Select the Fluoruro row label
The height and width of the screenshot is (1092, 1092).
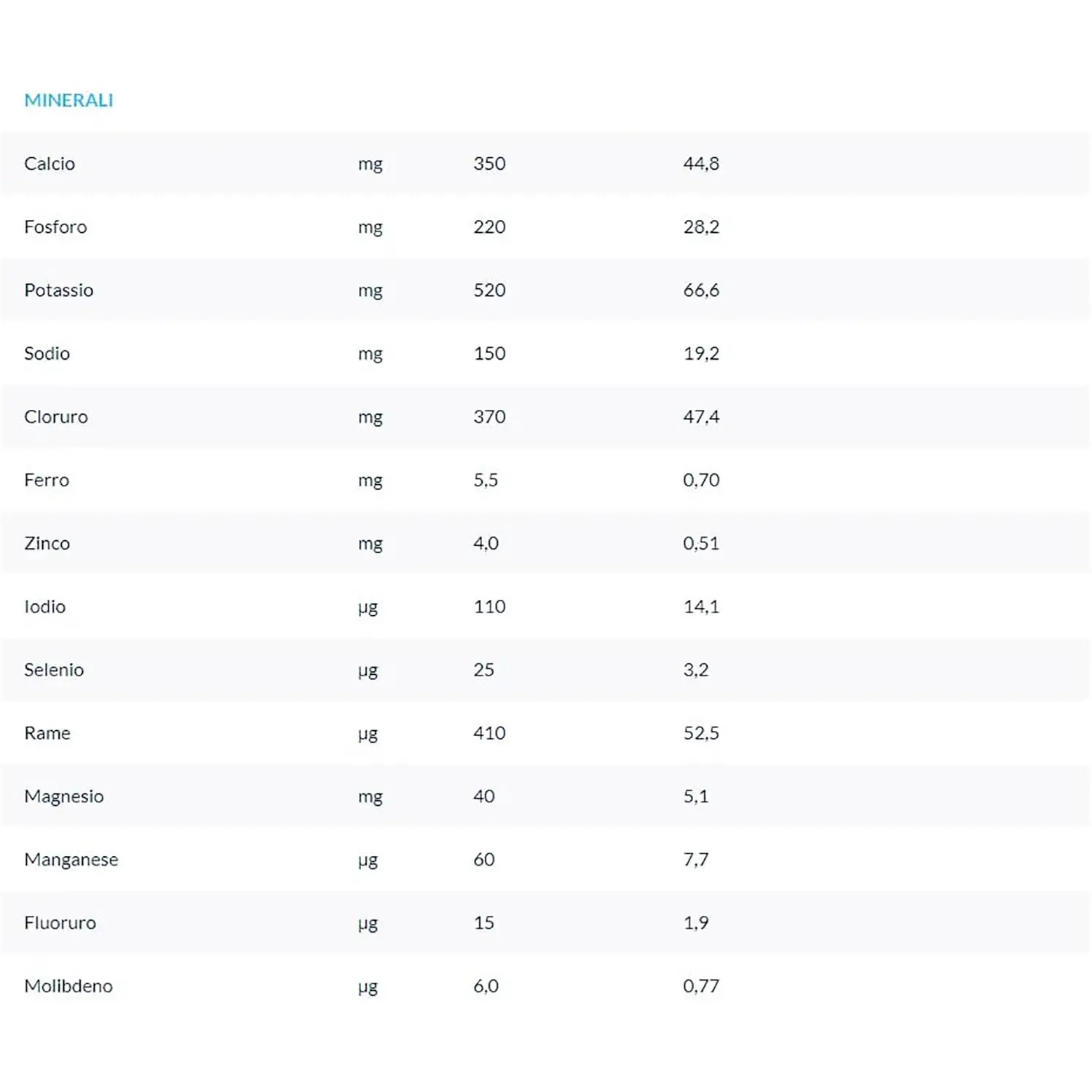tap(60, 923)
